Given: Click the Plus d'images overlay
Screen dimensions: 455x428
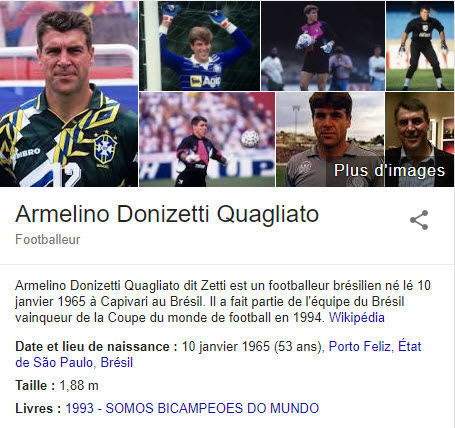Looking at the screenshot, I should point(389,170).
